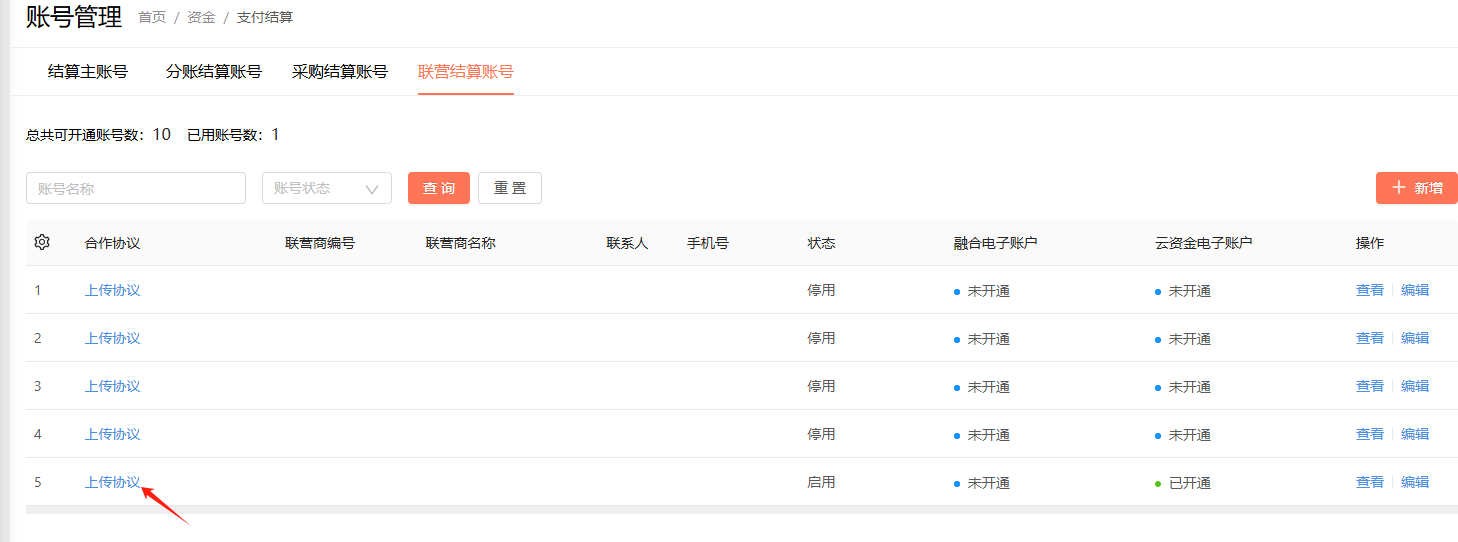1458x542 pixels.
Task: Click 上传协议 in row 4
Action: click(113, 434)
